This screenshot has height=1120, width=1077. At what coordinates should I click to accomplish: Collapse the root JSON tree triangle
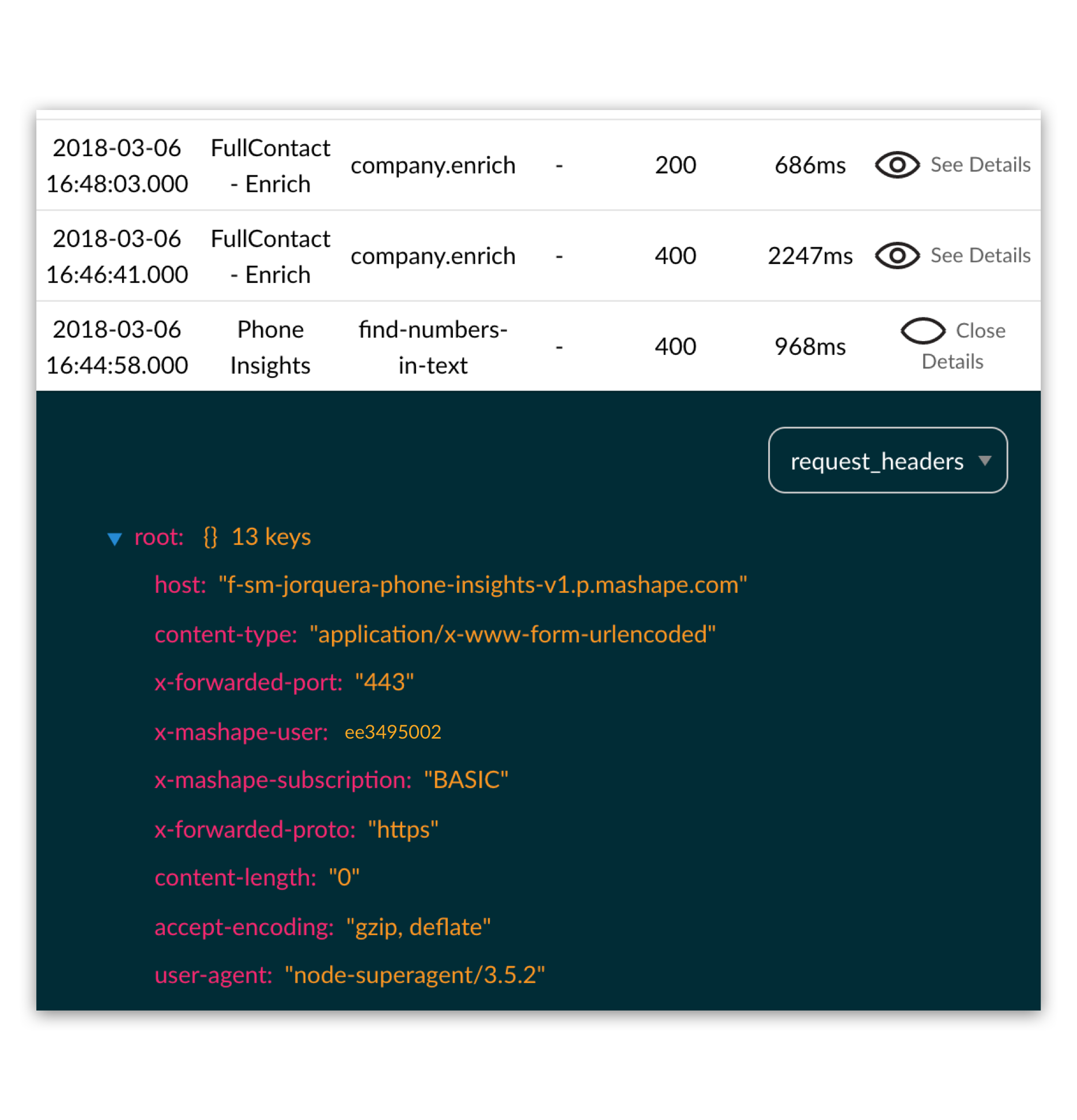pyautogui.click(x=115, y=539)
